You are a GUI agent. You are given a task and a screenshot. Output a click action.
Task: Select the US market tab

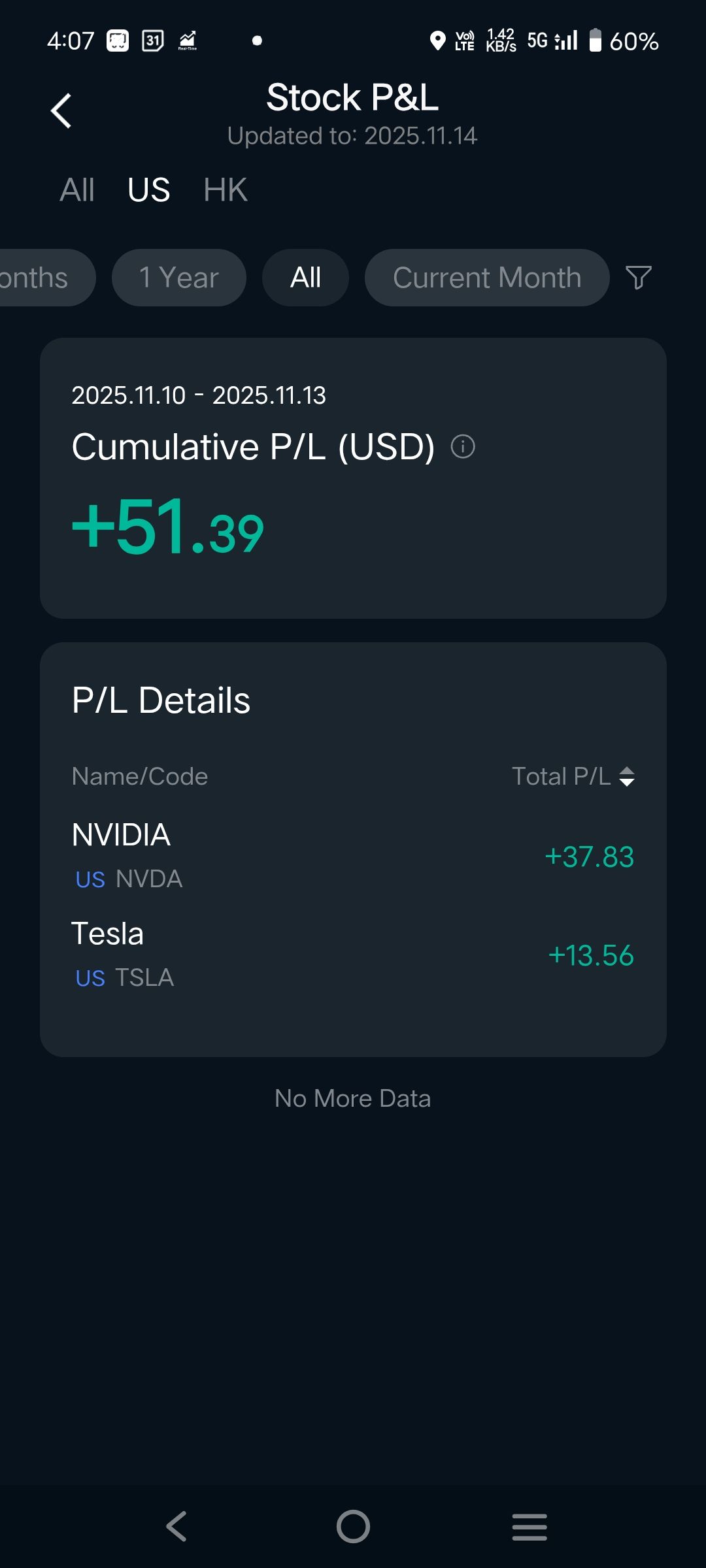pyautogui.click(x=149, y=190)
